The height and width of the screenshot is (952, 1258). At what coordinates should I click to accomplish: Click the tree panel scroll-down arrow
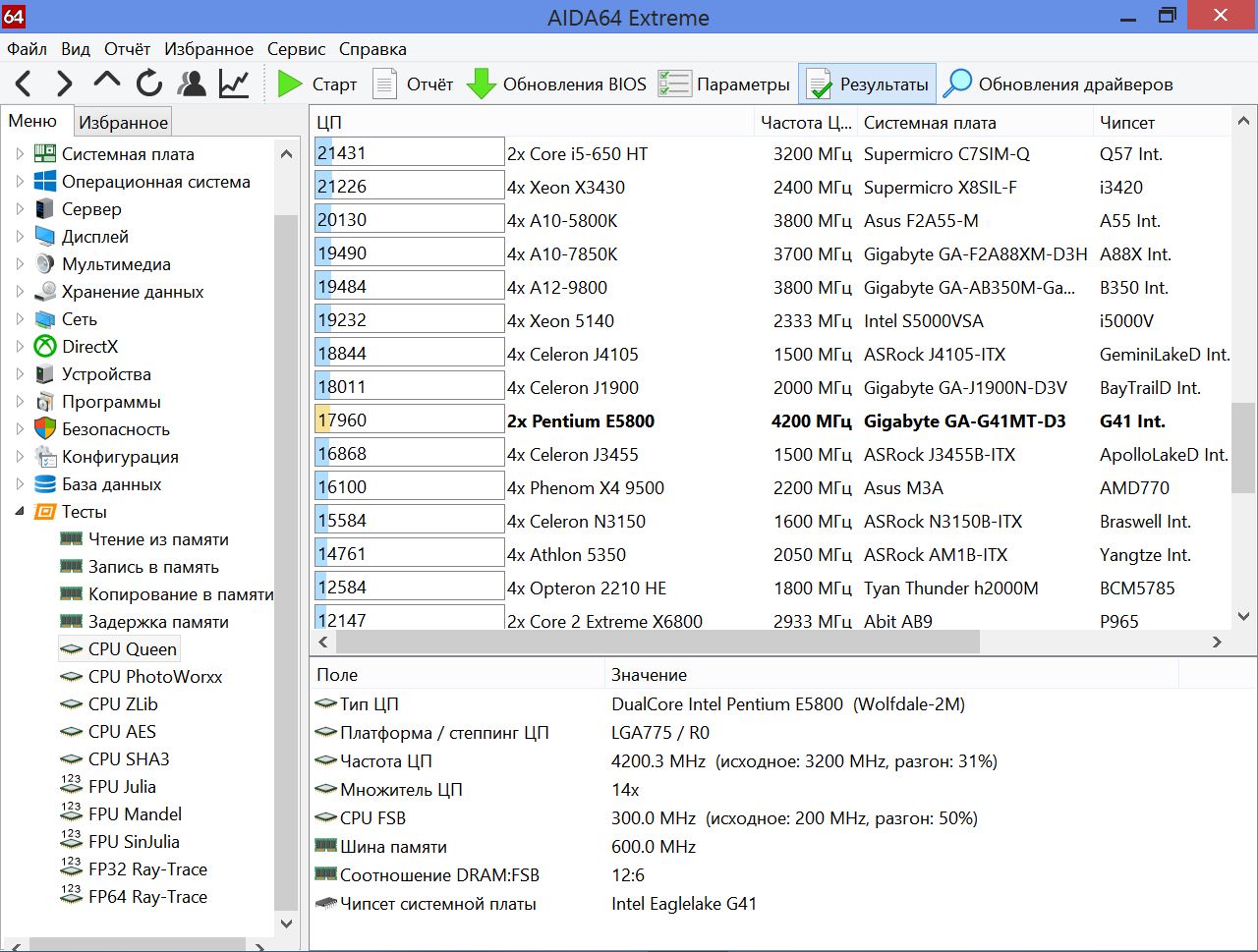[x=287, y=924]
